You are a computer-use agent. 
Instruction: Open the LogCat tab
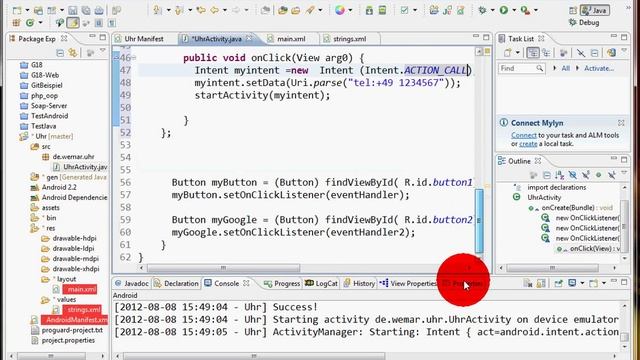[x=321, y=283]
